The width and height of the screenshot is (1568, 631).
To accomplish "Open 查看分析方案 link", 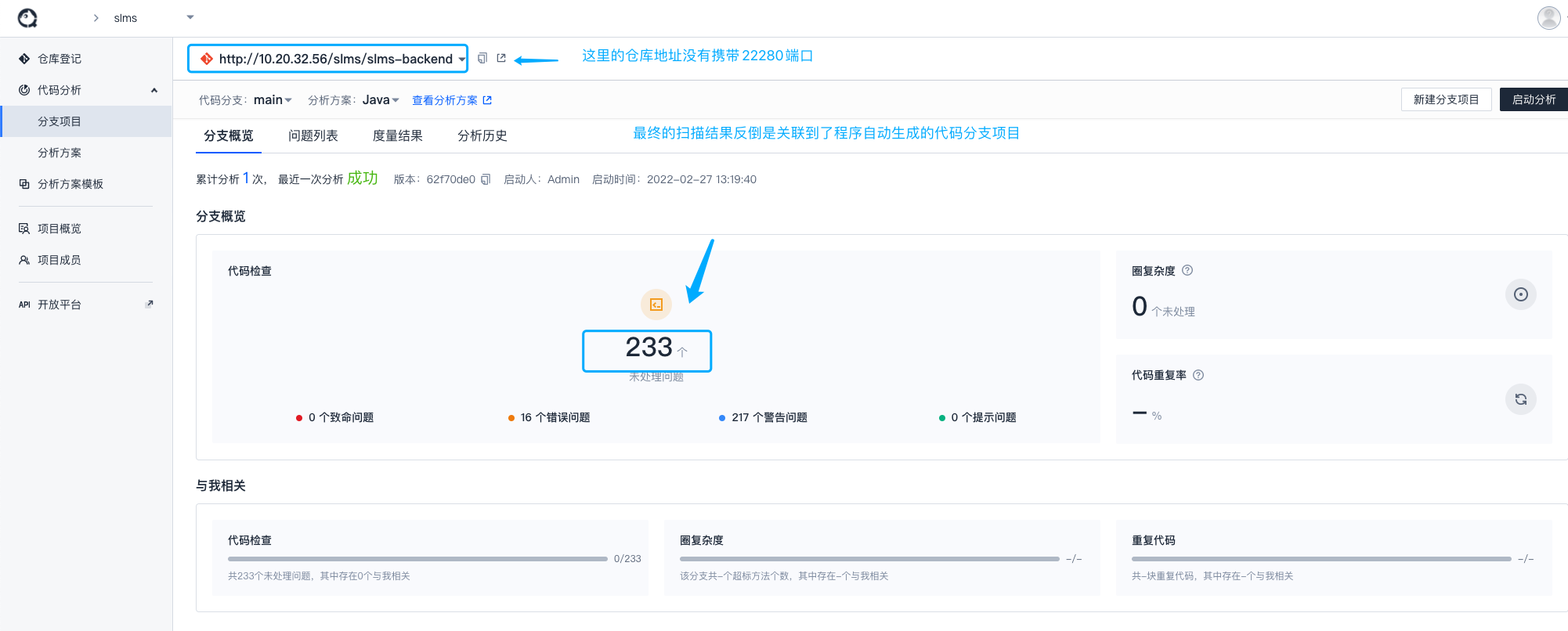I will [x=452, y=100].
